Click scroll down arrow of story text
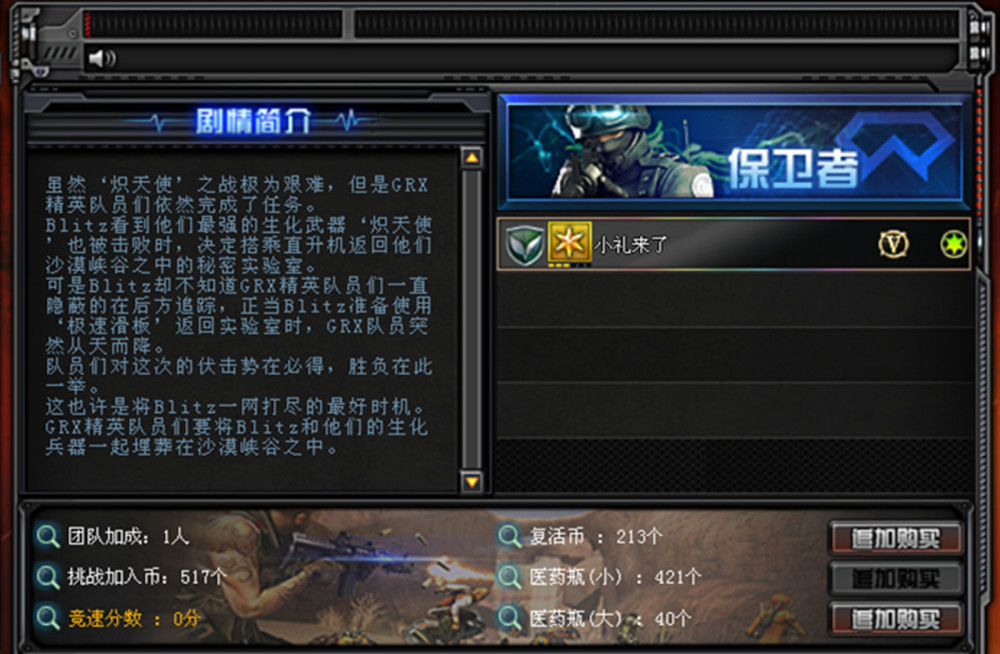This screenshot has height=654, width=1000. 472,482
